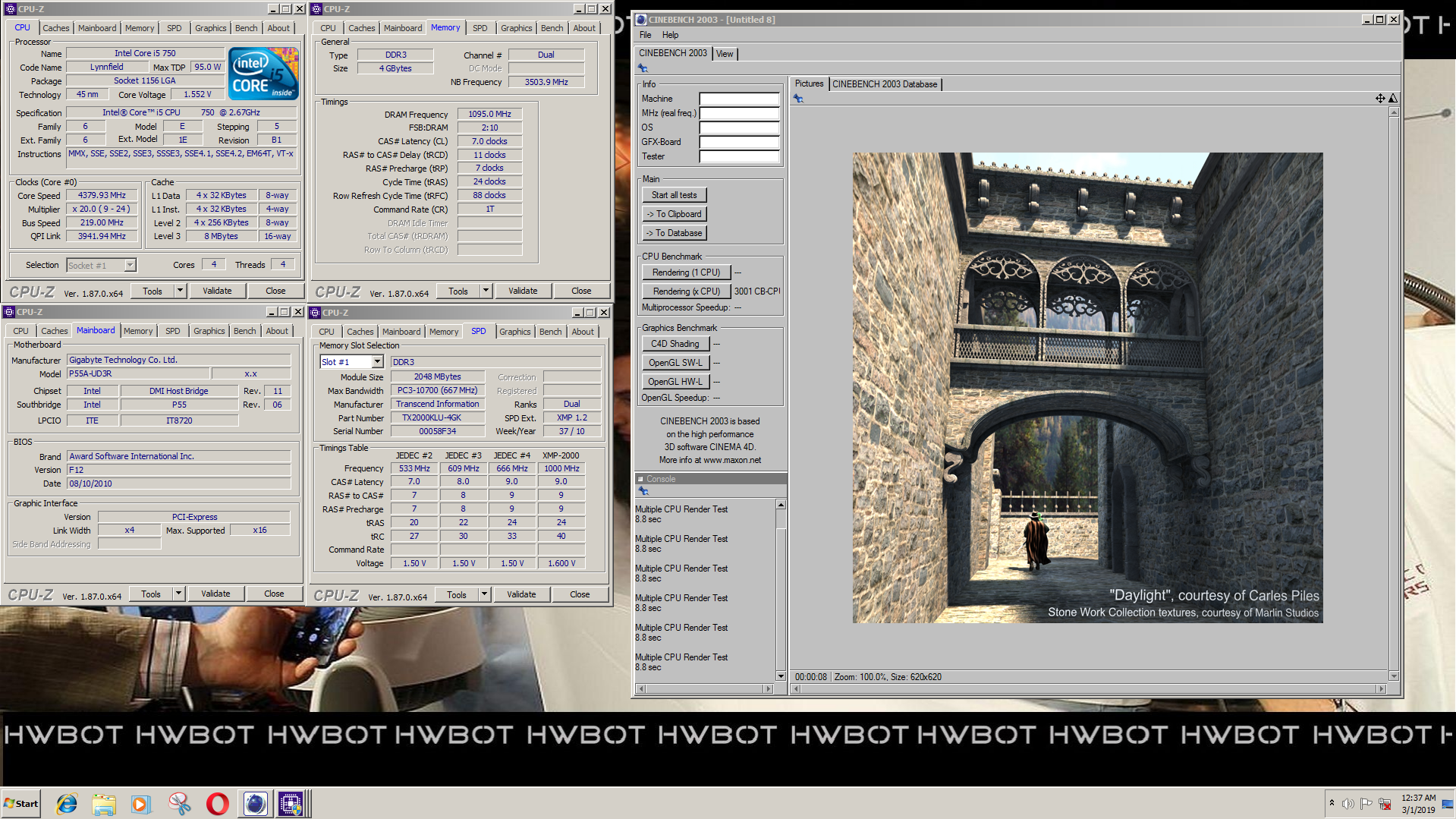This screenshot has height=819, width=1456.
Task: Click CPU-Z title icon in Memory window
Action: click(317, 9)
